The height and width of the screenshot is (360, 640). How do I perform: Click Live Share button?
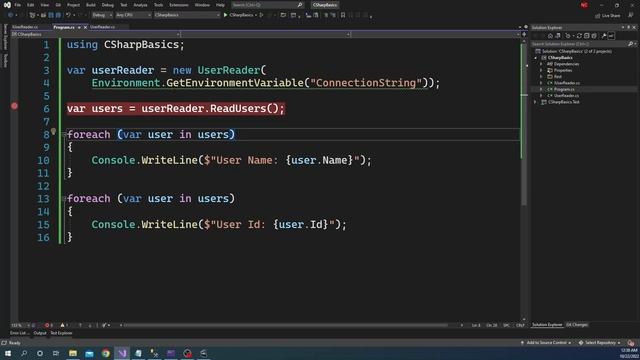[x=607, y=16]
